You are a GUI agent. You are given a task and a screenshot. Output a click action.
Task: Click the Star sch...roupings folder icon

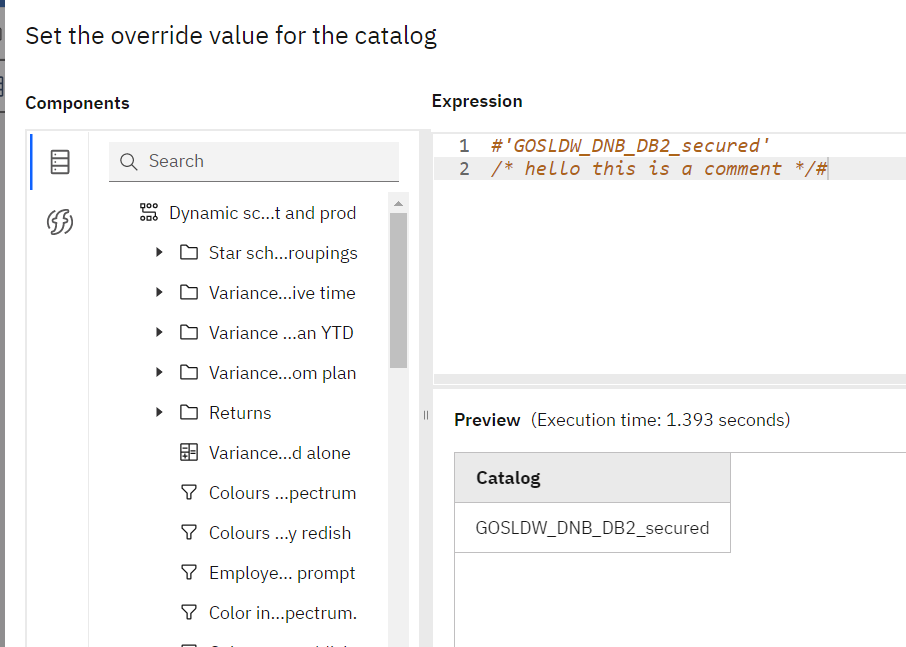point(189,253)
